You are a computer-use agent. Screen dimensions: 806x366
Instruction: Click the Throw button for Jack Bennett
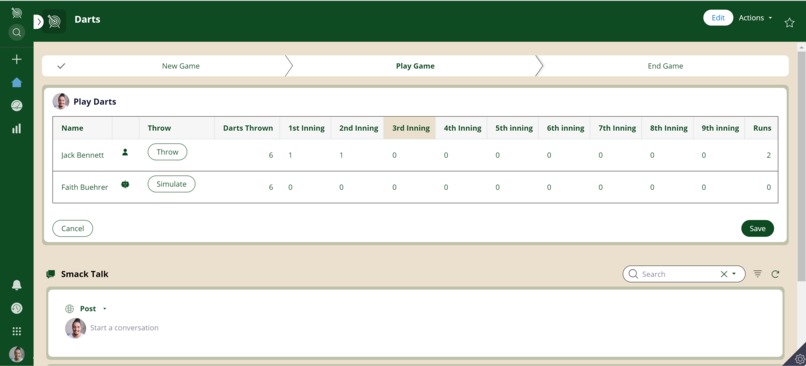(168, 152)
